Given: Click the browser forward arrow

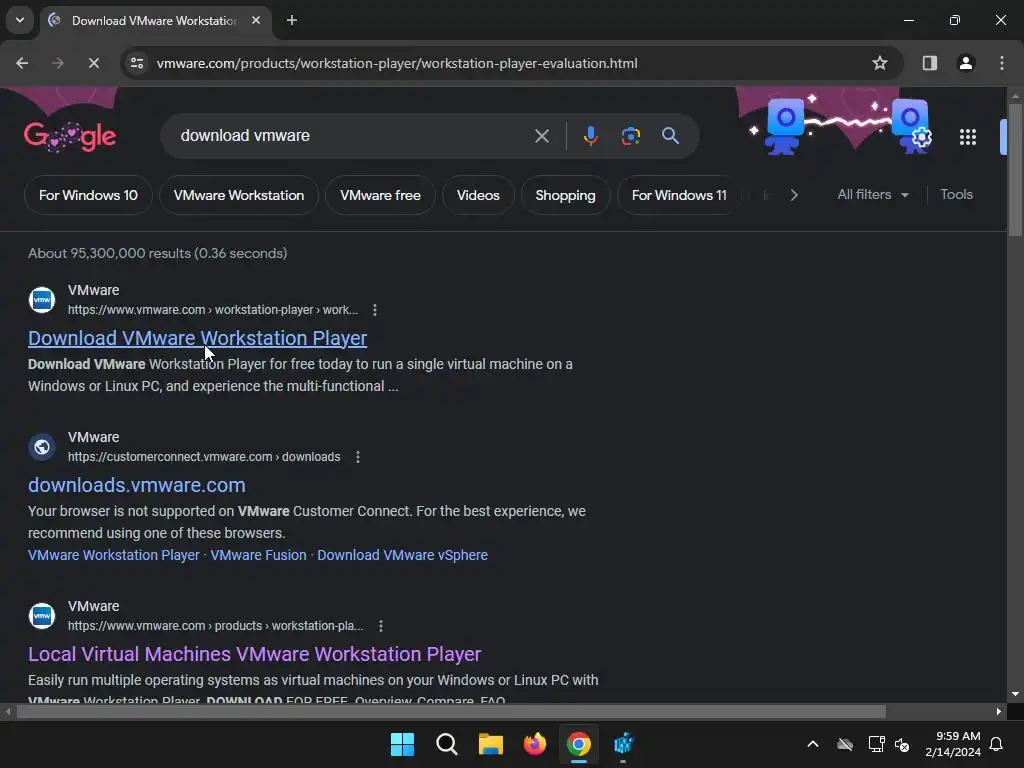Looking at the screenshot, I should coord(58,63).
